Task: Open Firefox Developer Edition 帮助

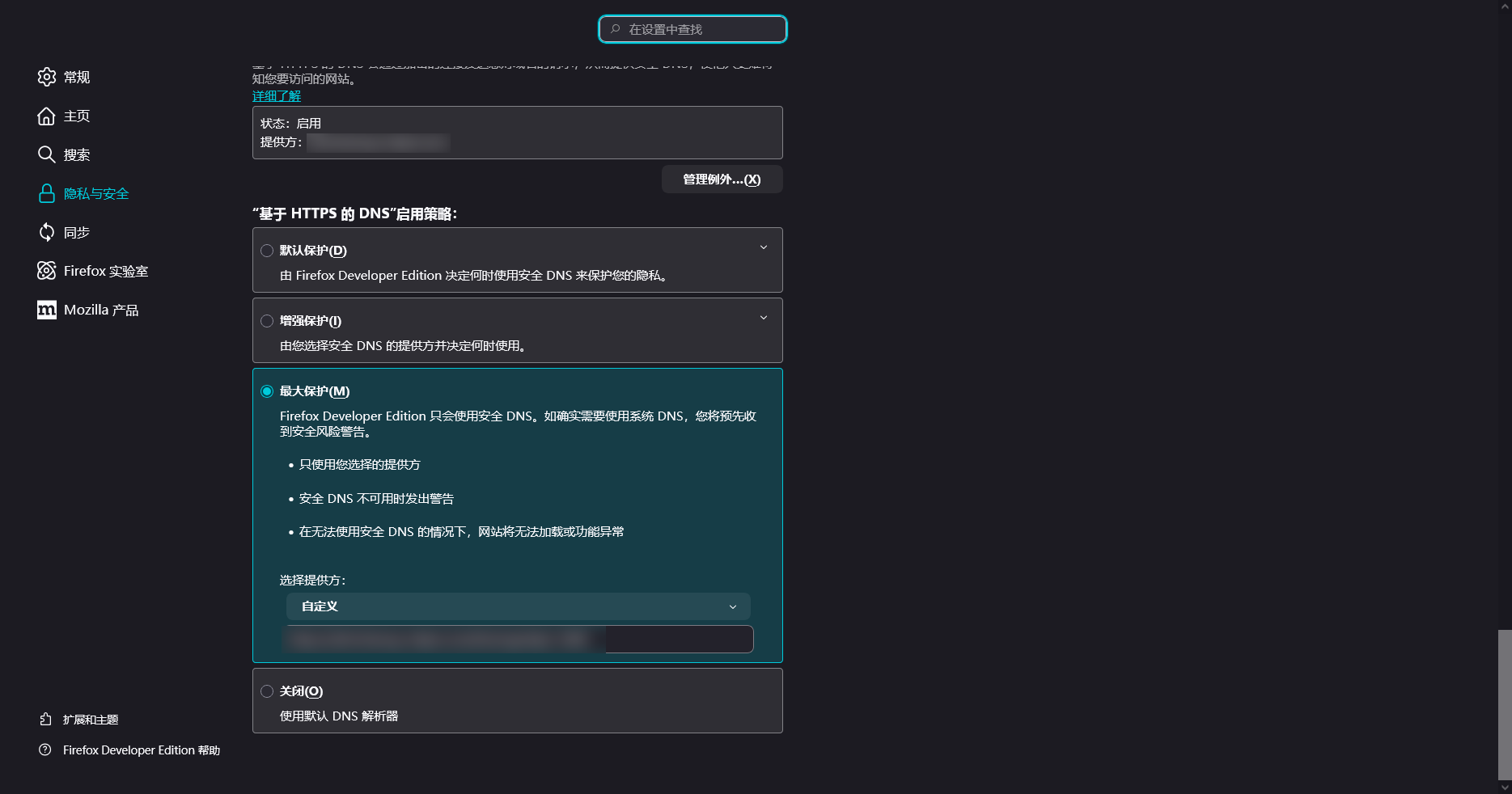Action: (139, 750)
